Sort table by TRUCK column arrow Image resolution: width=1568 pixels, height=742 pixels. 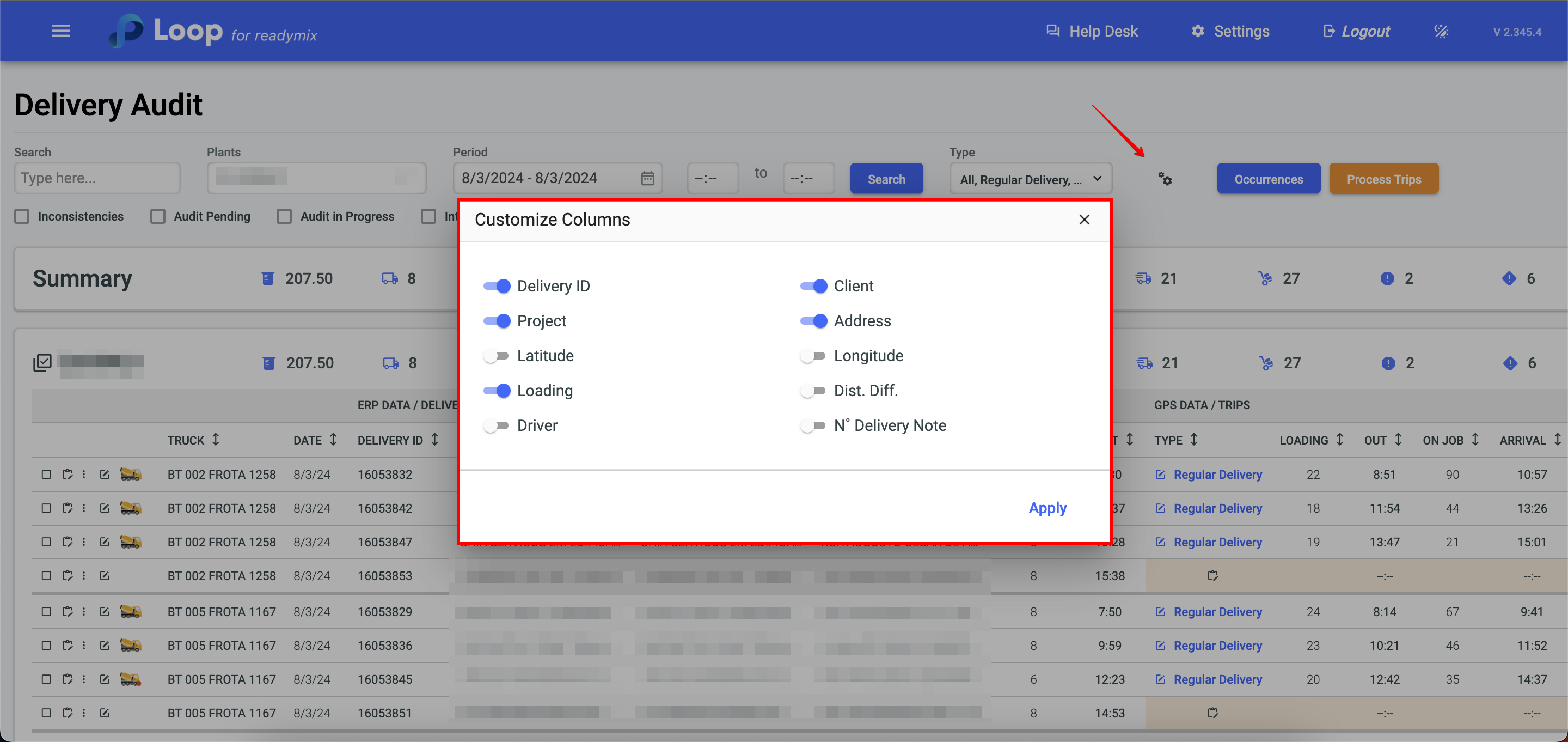[x=216, y=440]
